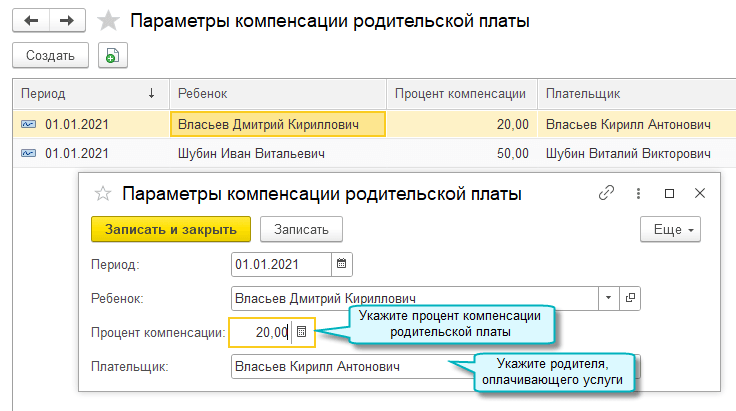Open the calendar picker for Период
The image size is (736, 411).
[342, 264]
